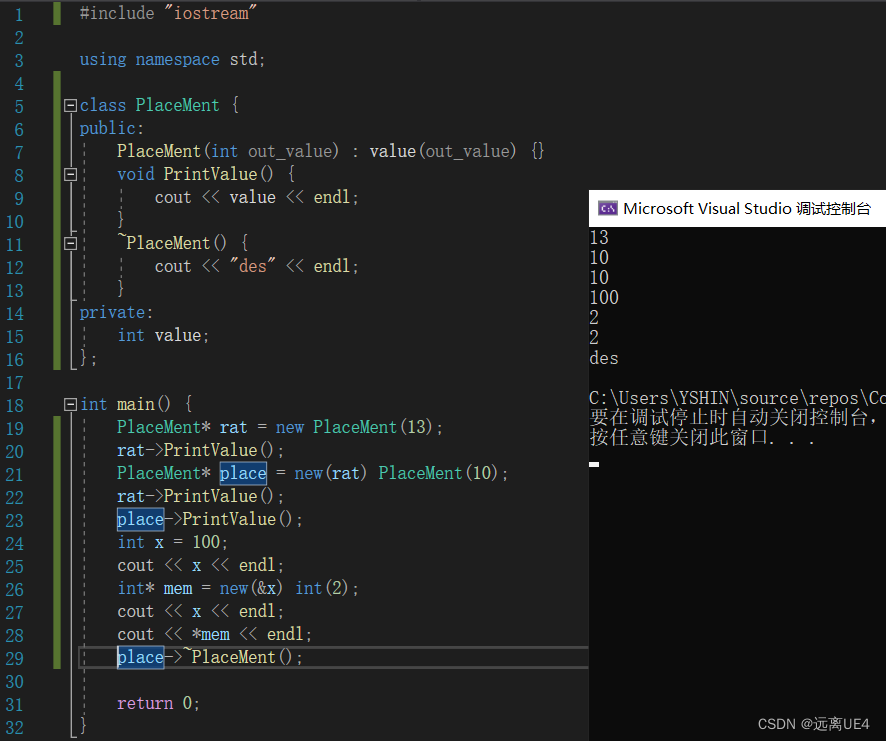Click the 'return 0;' statement
The height and width of the screenshot is (741, 886).
tap(158, 704)
